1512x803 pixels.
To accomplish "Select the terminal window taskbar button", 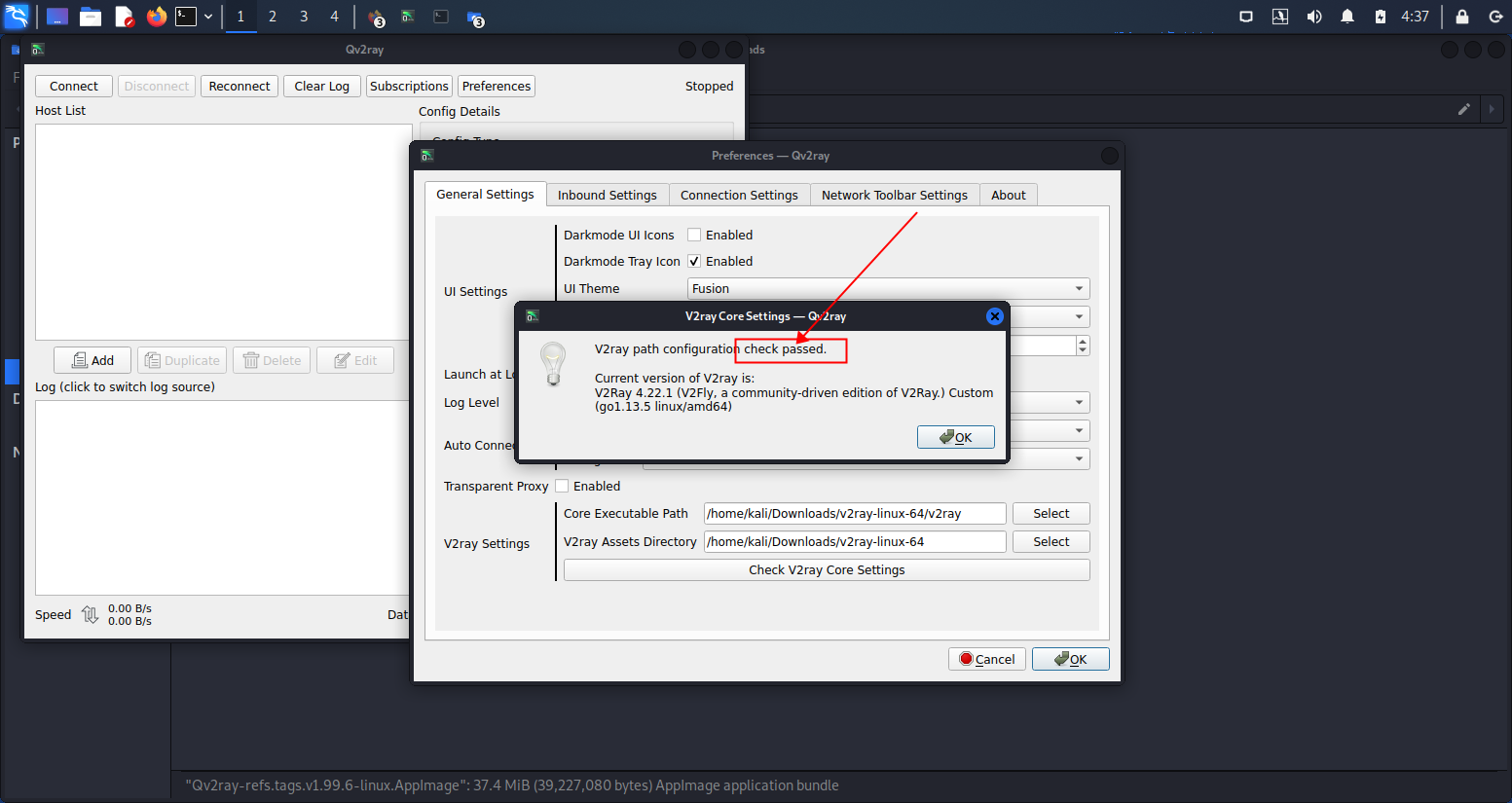I will [441, 17].
